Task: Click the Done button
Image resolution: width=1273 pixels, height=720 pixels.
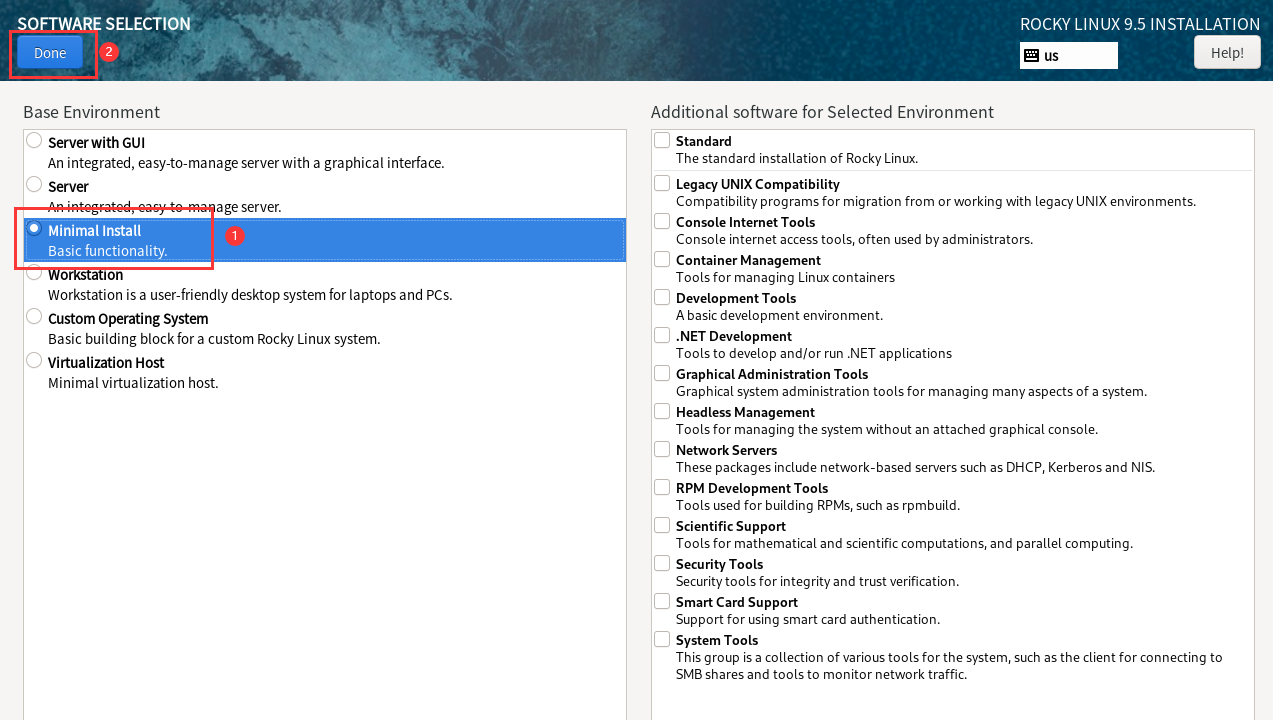Action: pos(50,53)
